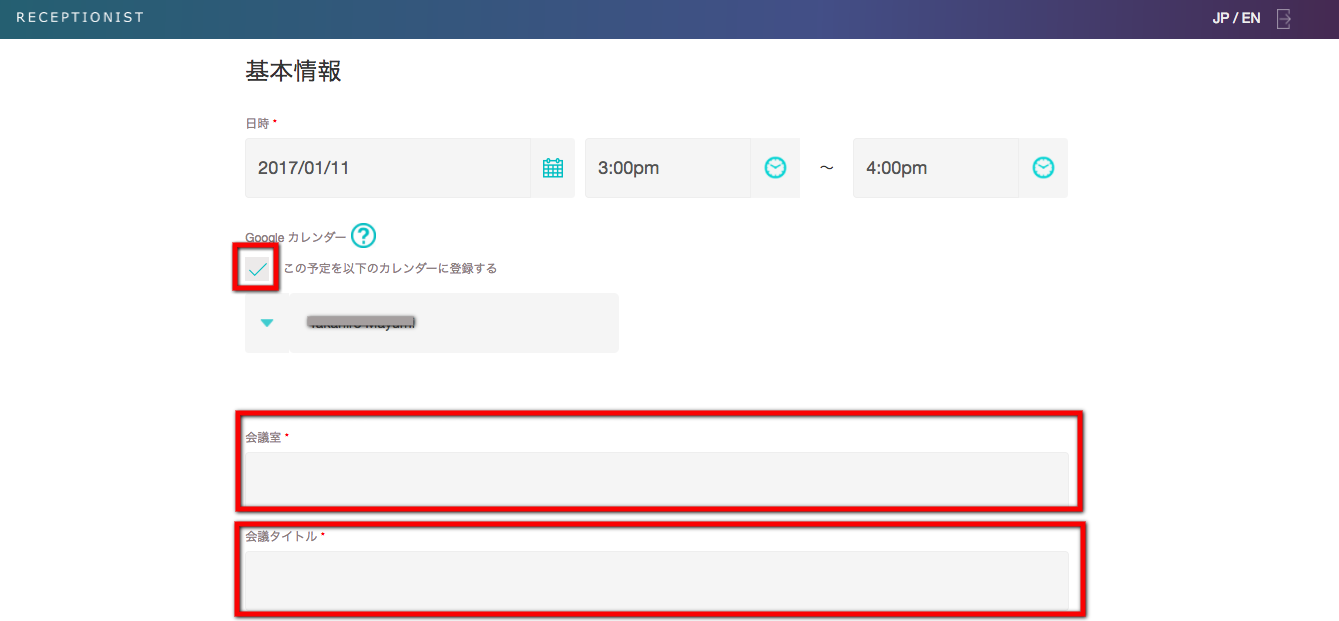Screen dimensions: 1339x621
Task: Focus the 会議室 input field
Action: 656,478
